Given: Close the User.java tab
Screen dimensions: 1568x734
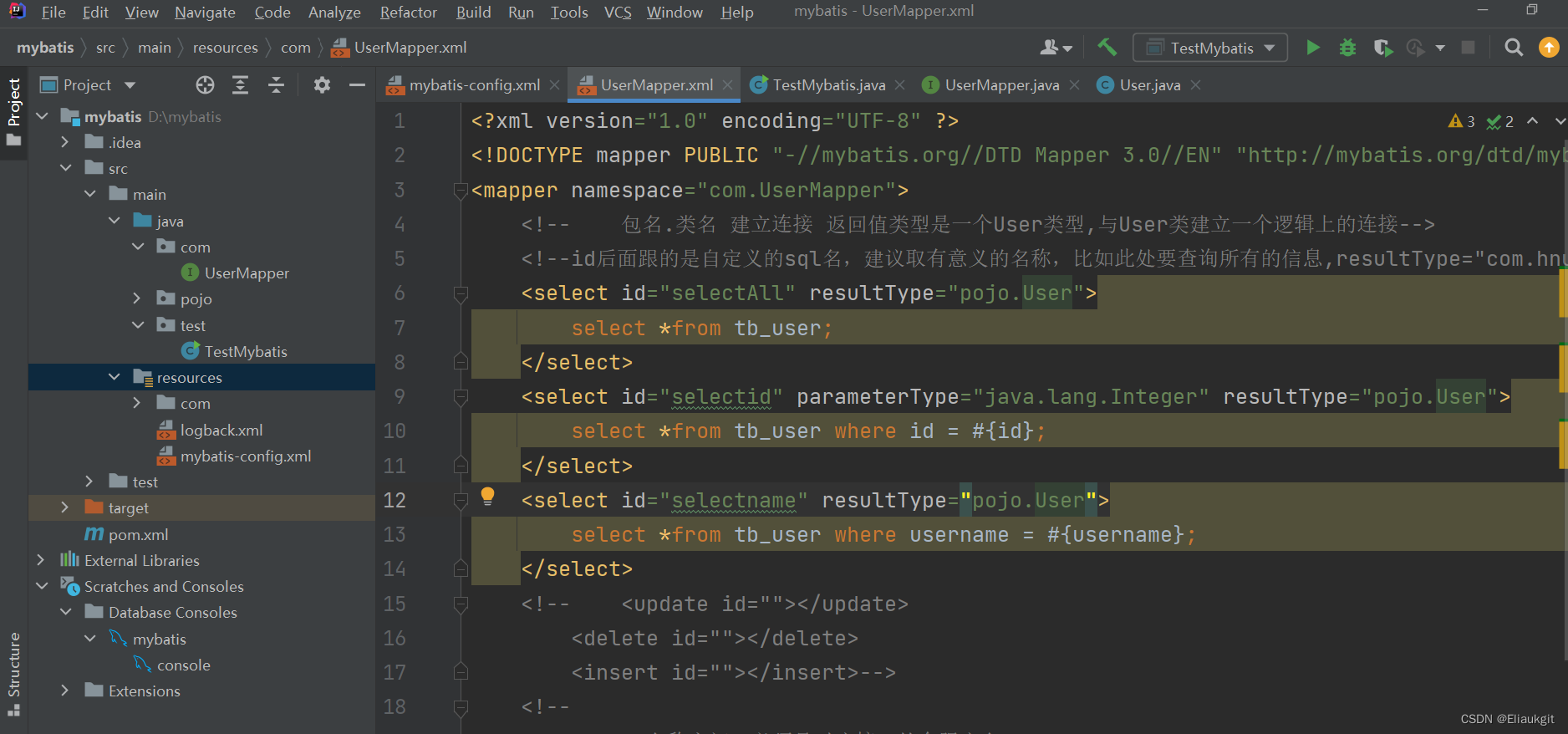Looking at the screenshot, I should [1195, 85].
